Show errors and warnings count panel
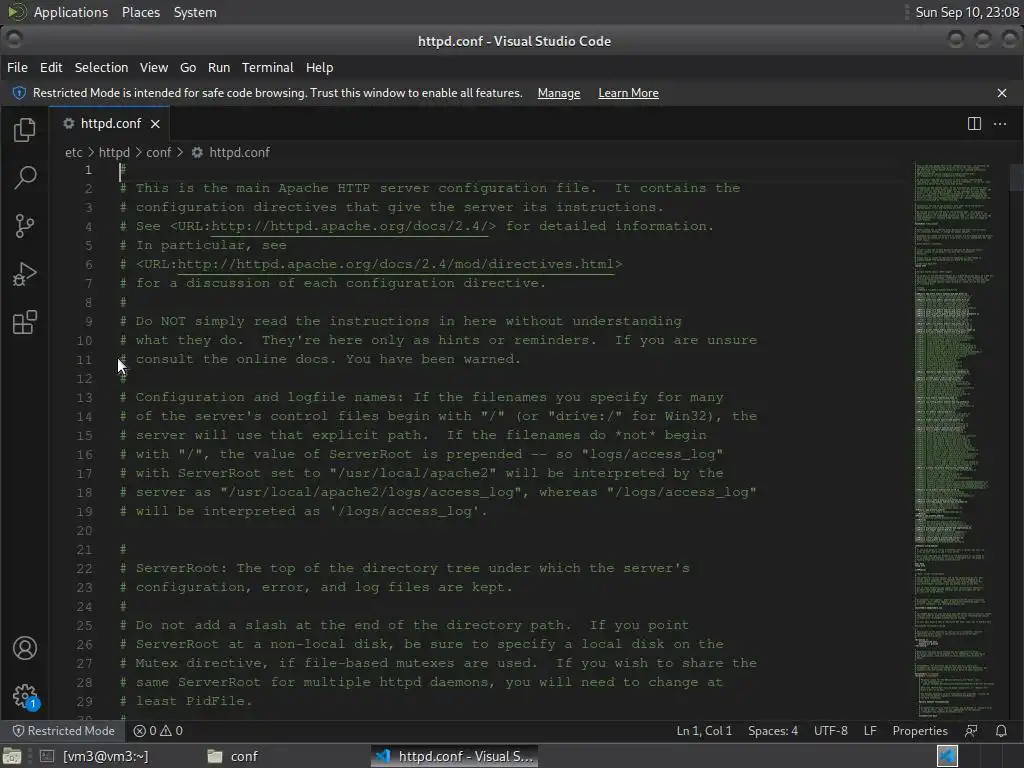 coord(158,731)
